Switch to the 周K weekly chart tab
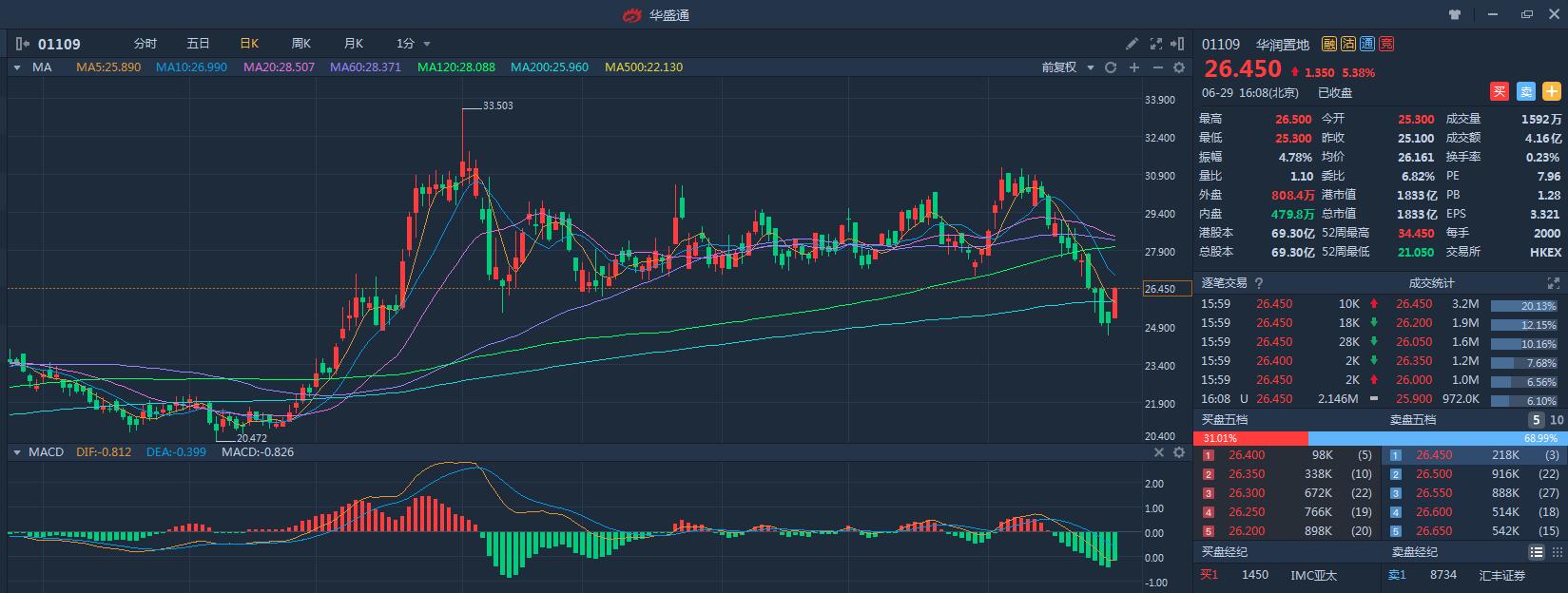 301,44
